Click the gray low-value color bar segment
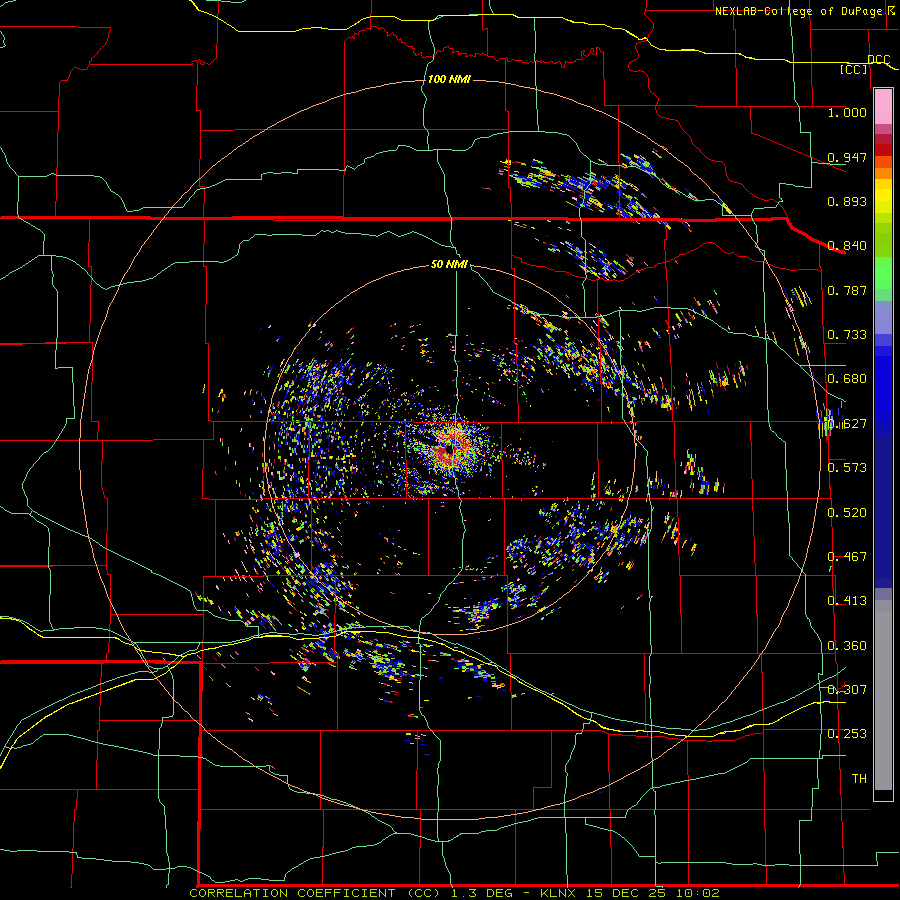The image size is (900, 900). [883, 695]
